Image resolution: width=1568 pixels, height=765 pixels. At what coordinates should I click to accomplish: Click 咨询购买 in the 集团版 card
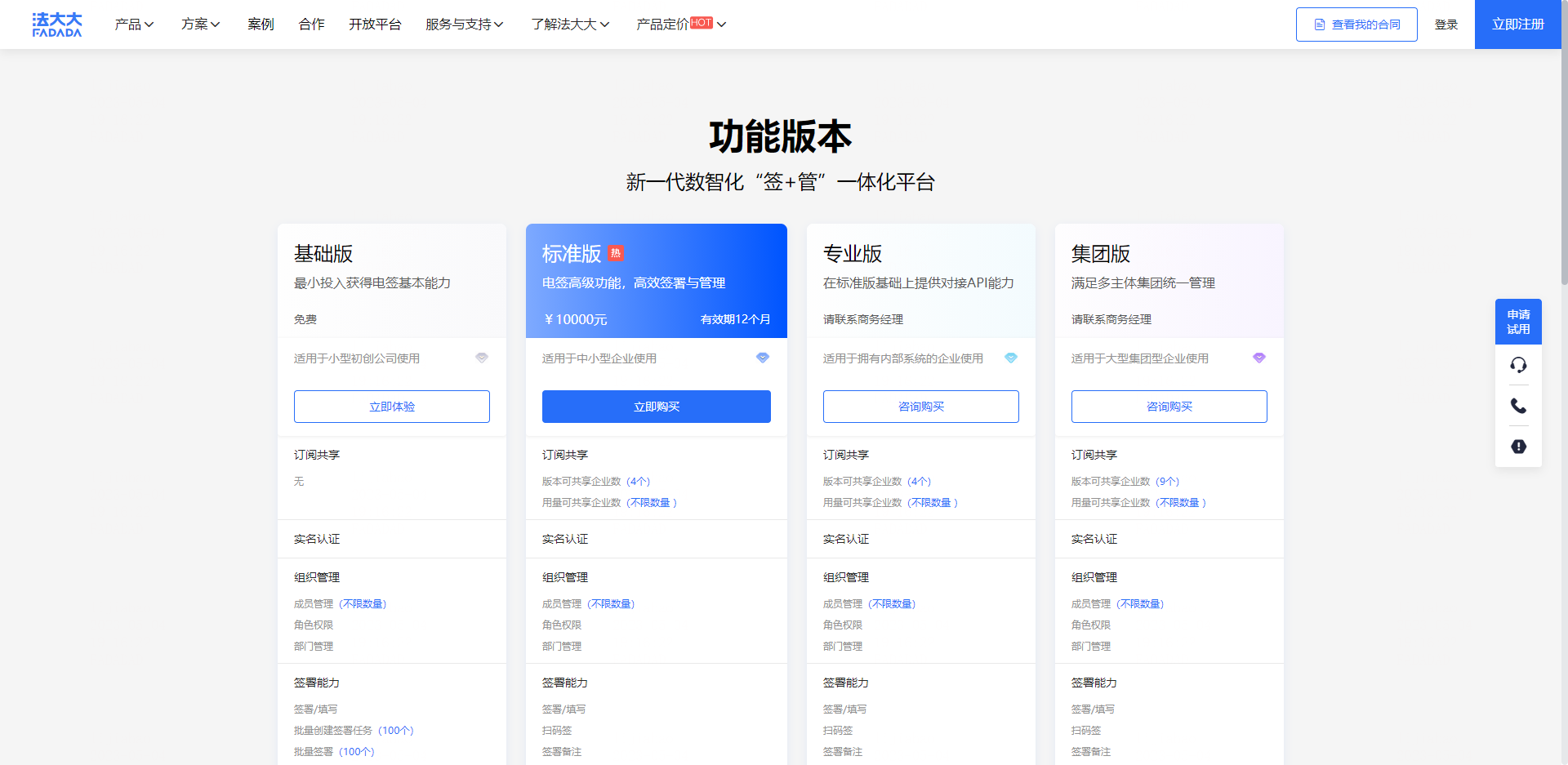[x=1169, y=407]
